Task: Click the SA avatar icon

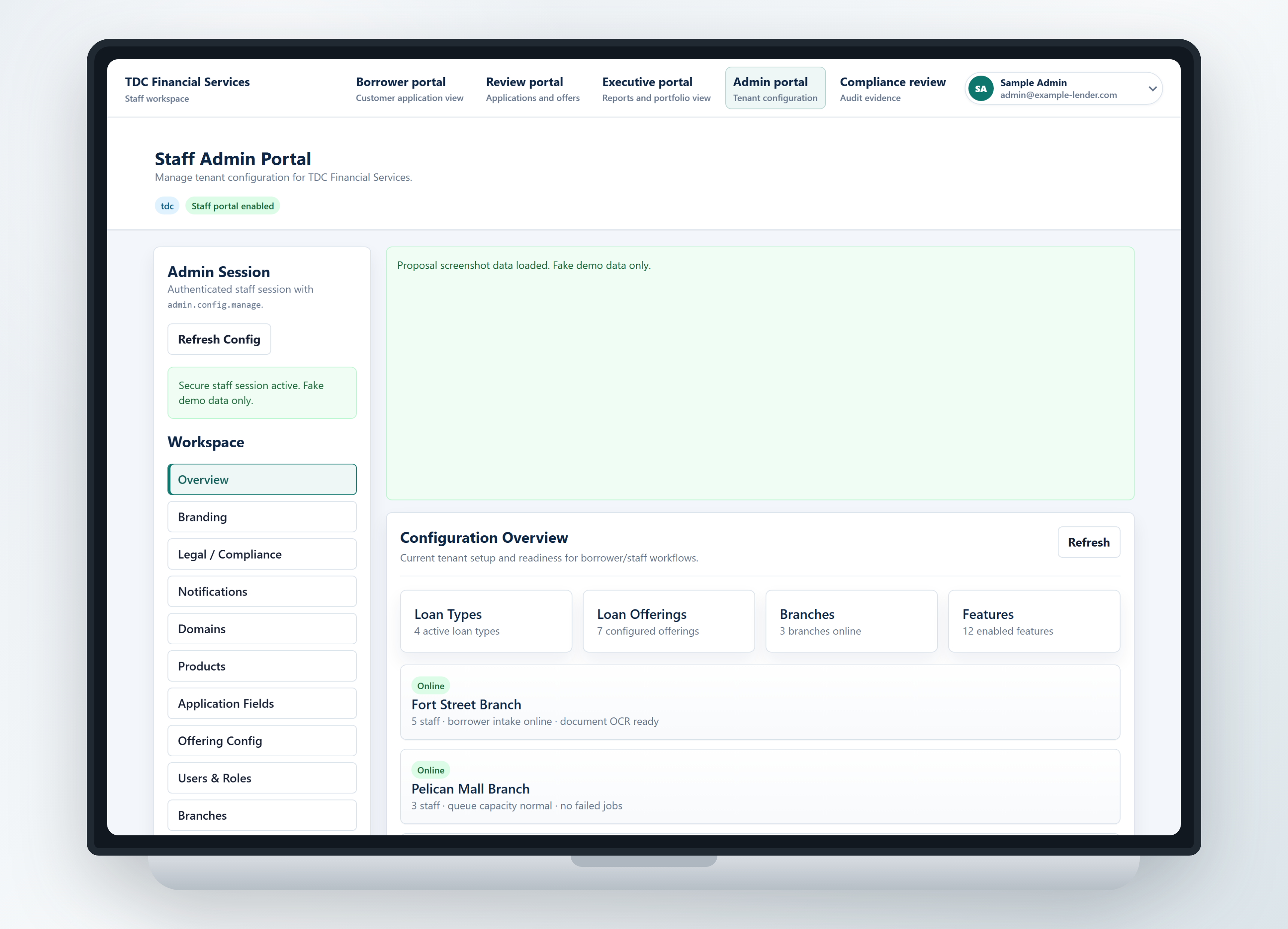Action: (981, 89)
